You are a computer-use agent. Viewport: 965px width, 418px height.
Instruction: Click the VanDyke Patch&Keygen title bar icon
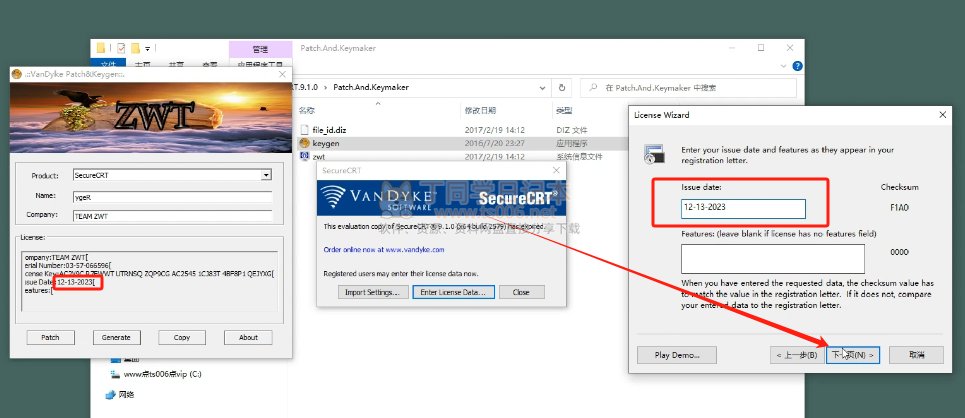tap(17, 74)
